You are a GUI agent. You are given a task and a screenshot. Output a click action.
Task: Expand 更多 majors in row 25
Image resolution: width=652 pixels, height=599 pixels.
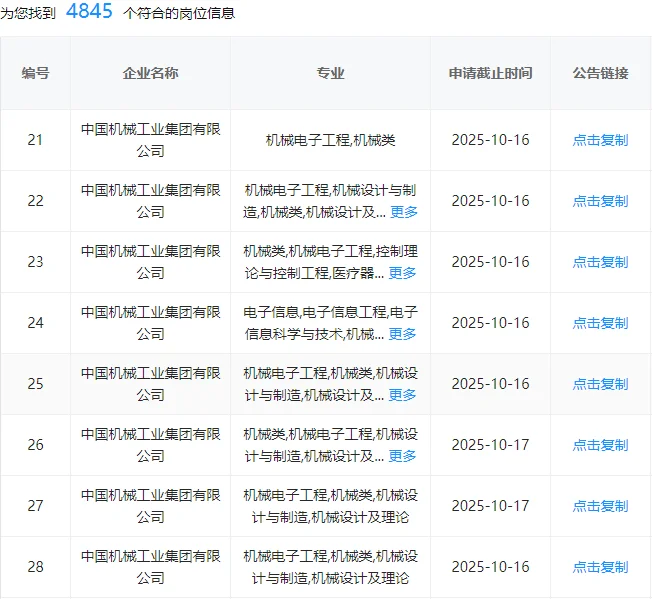pyautogui.click(x=402, y=395)
